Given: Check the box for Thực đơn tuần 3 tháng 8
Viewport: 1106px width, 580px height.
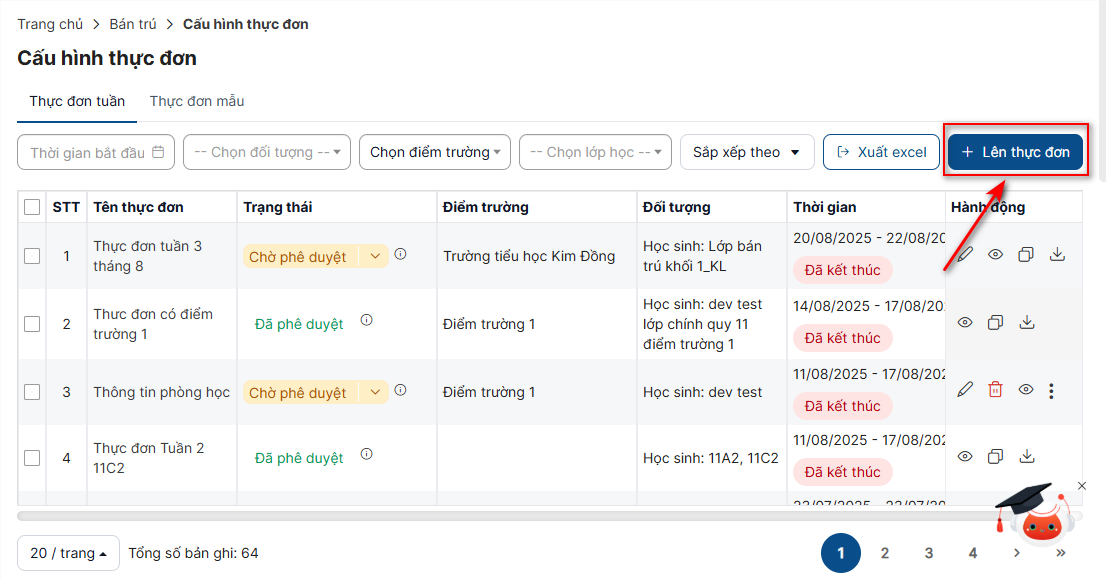Looking at the screenshot, I should tap(32, 256).
